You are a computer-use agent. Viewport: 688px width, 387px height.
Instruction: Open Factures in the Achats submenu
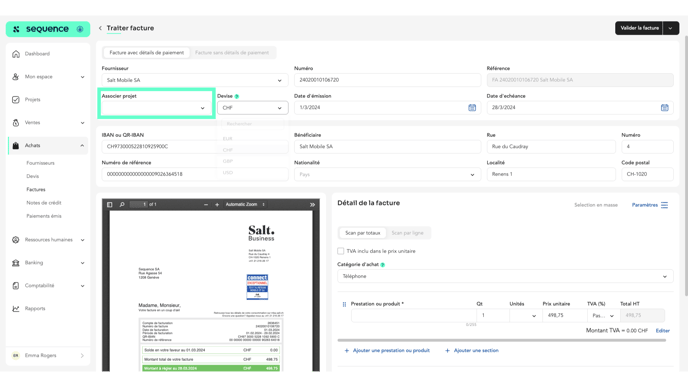tap(36, 190)
